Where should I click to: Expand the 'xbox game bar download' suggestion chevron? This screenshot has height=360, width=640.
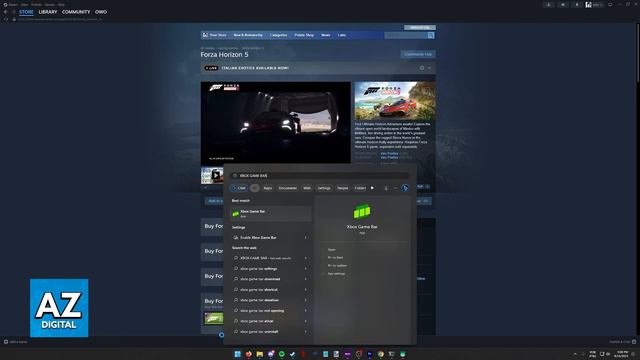point(305,279)
